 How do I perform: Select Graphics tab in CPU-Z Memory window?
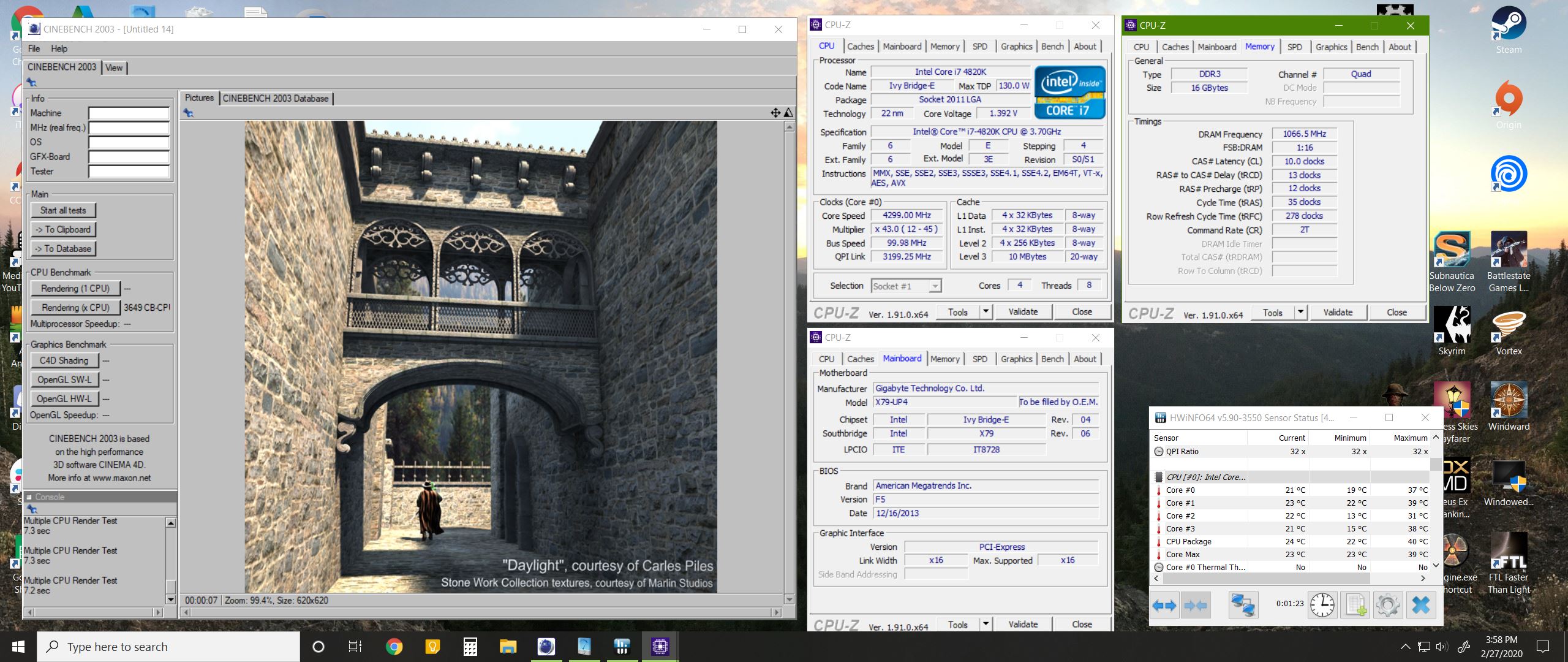1331,47
